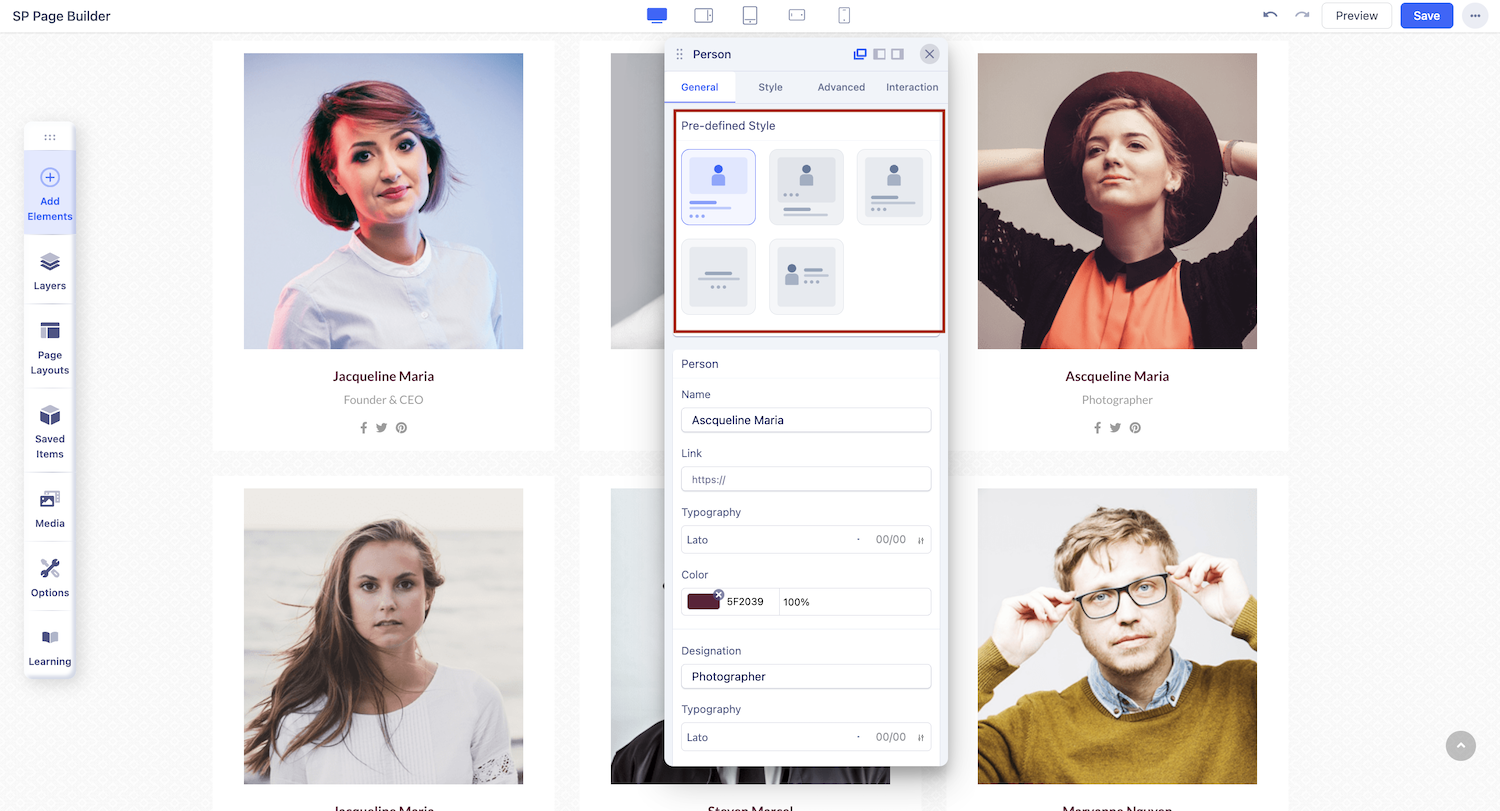Click Pinterest icon under Ascqueline Maria Photographer
Image resolution: width=1500 pixels, height=811 pixels.
[x=1135, y=428]
